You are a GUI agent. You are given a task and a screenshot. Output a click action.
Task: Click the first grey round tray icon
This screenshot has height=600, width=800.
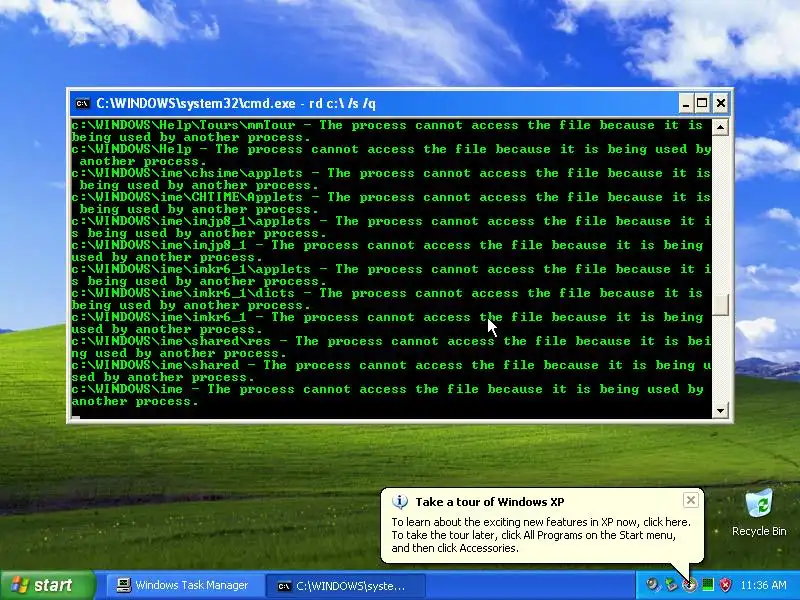pos(653,585)
